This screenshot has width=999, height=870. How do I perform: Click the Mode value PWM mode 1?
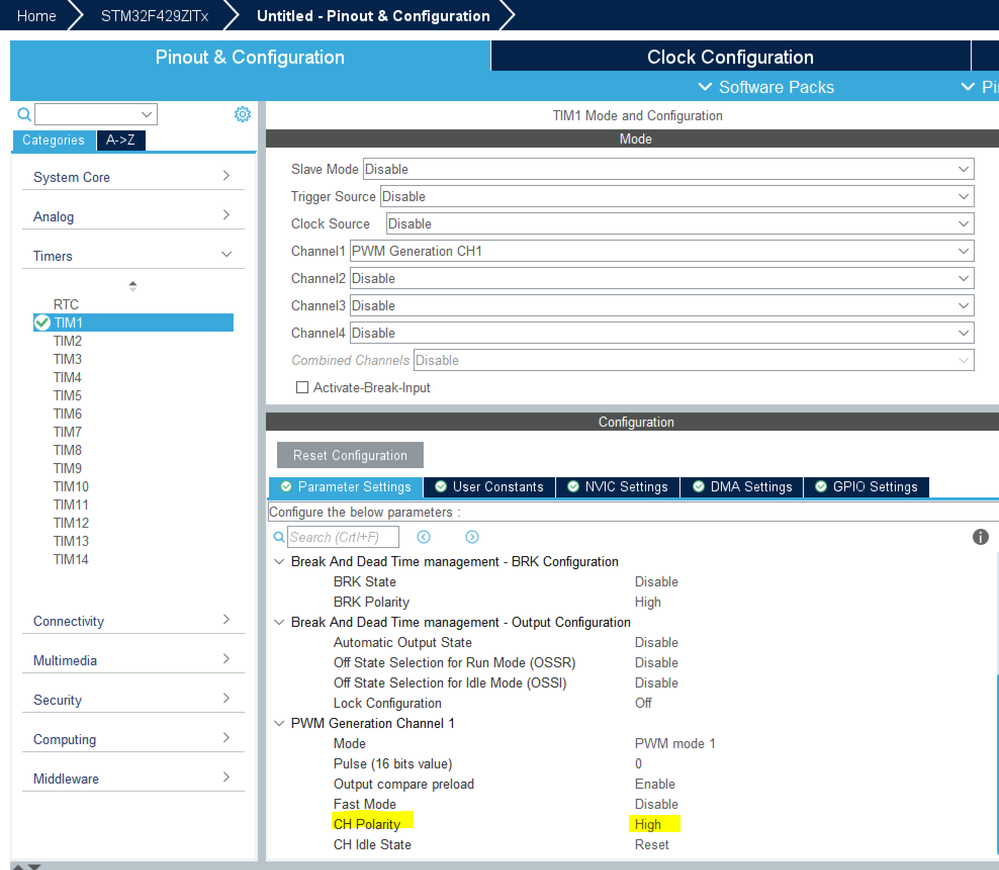point(675,744)
